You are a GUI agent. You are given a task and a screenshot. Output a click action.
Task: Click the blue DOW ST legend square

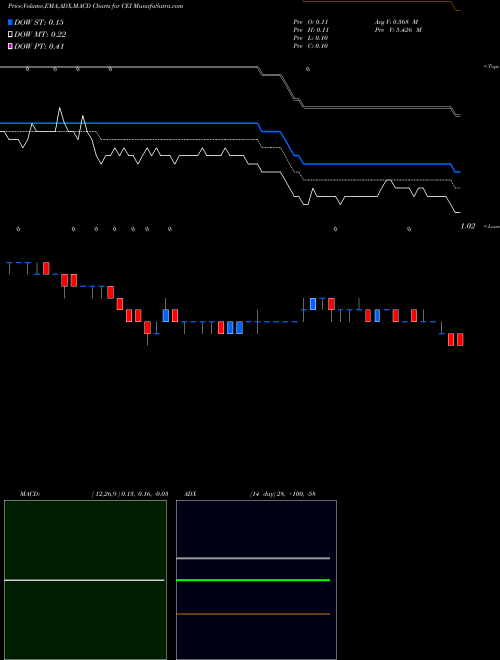tap(10, 22)
